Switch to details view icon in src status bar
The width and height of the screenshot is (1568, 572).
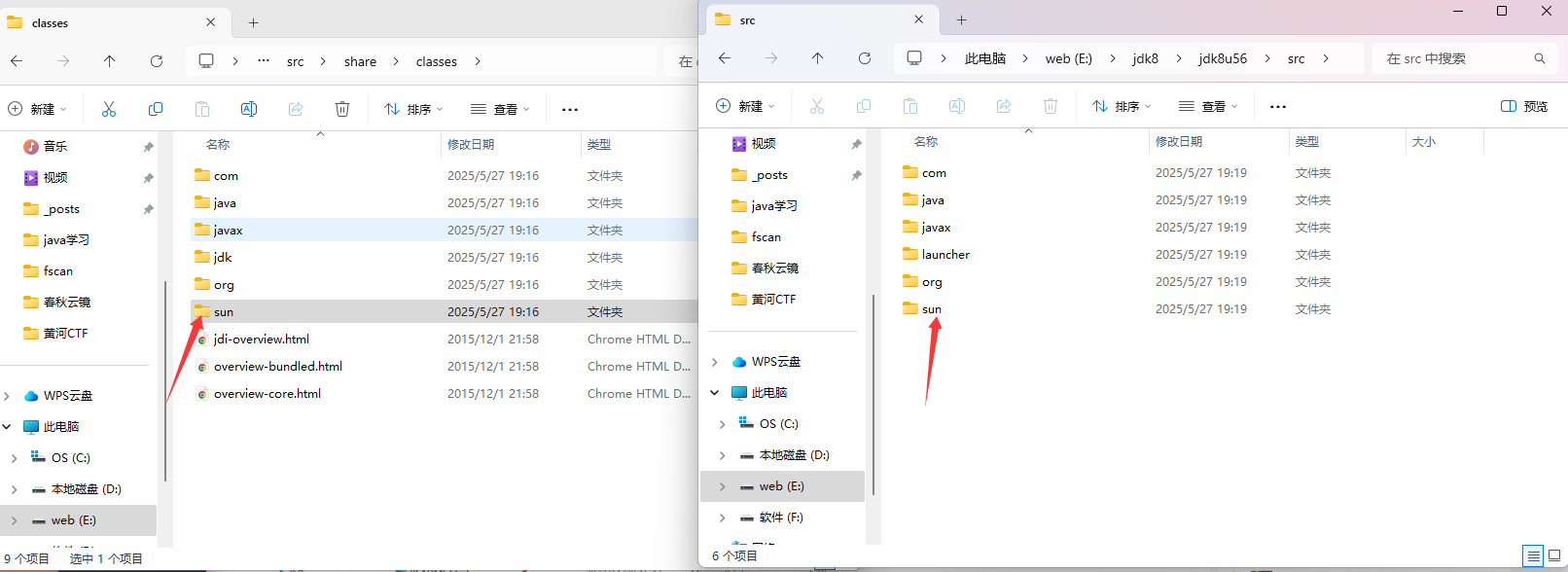(1533, 556)
